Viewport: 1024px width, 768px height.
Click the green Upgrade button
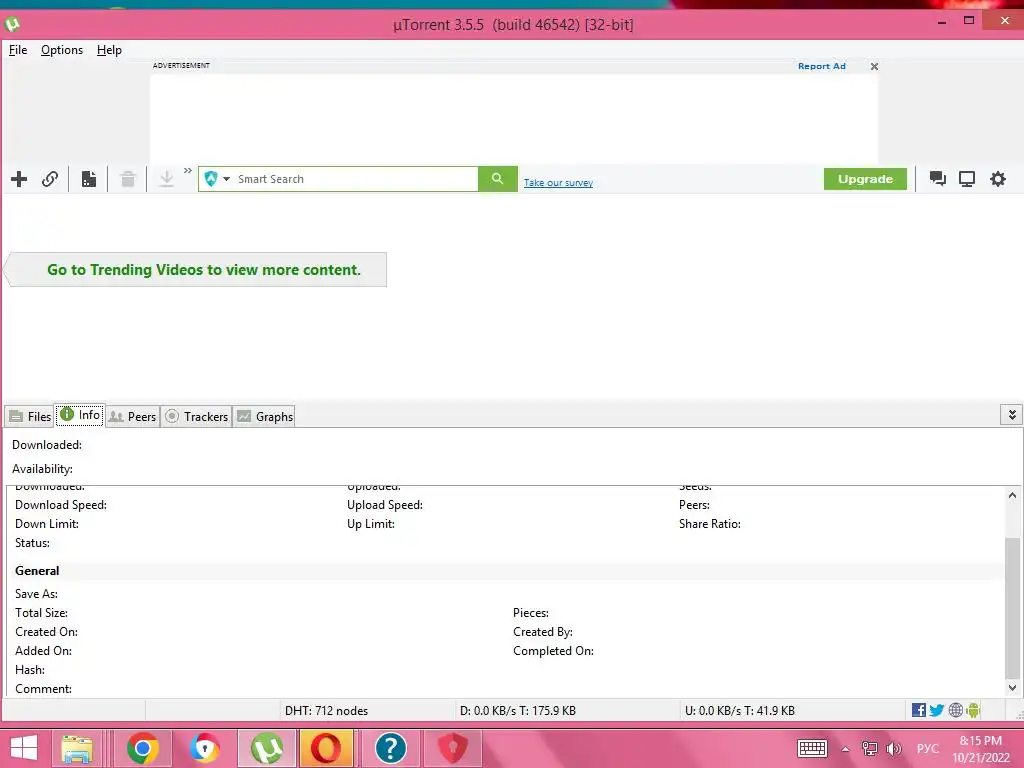865,179
